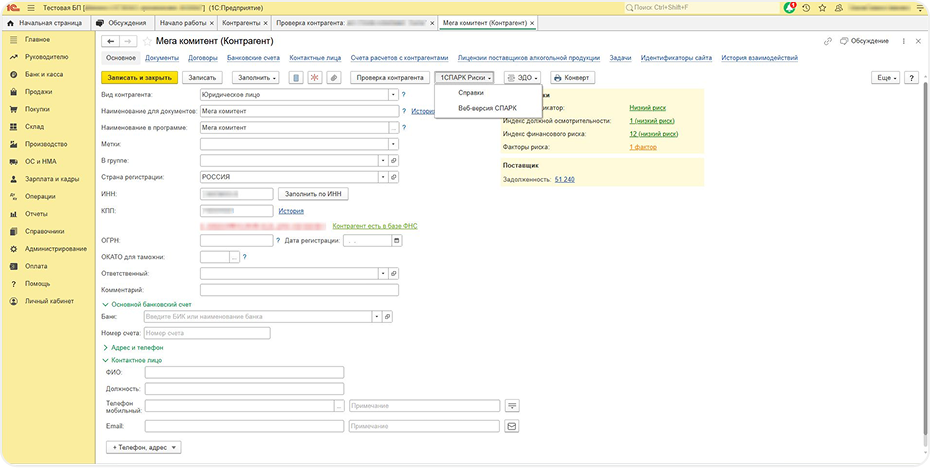Collapse Основной банковский счет section
Image resolution: width=930 pixels, height=468 pixels.
(147, 304)
